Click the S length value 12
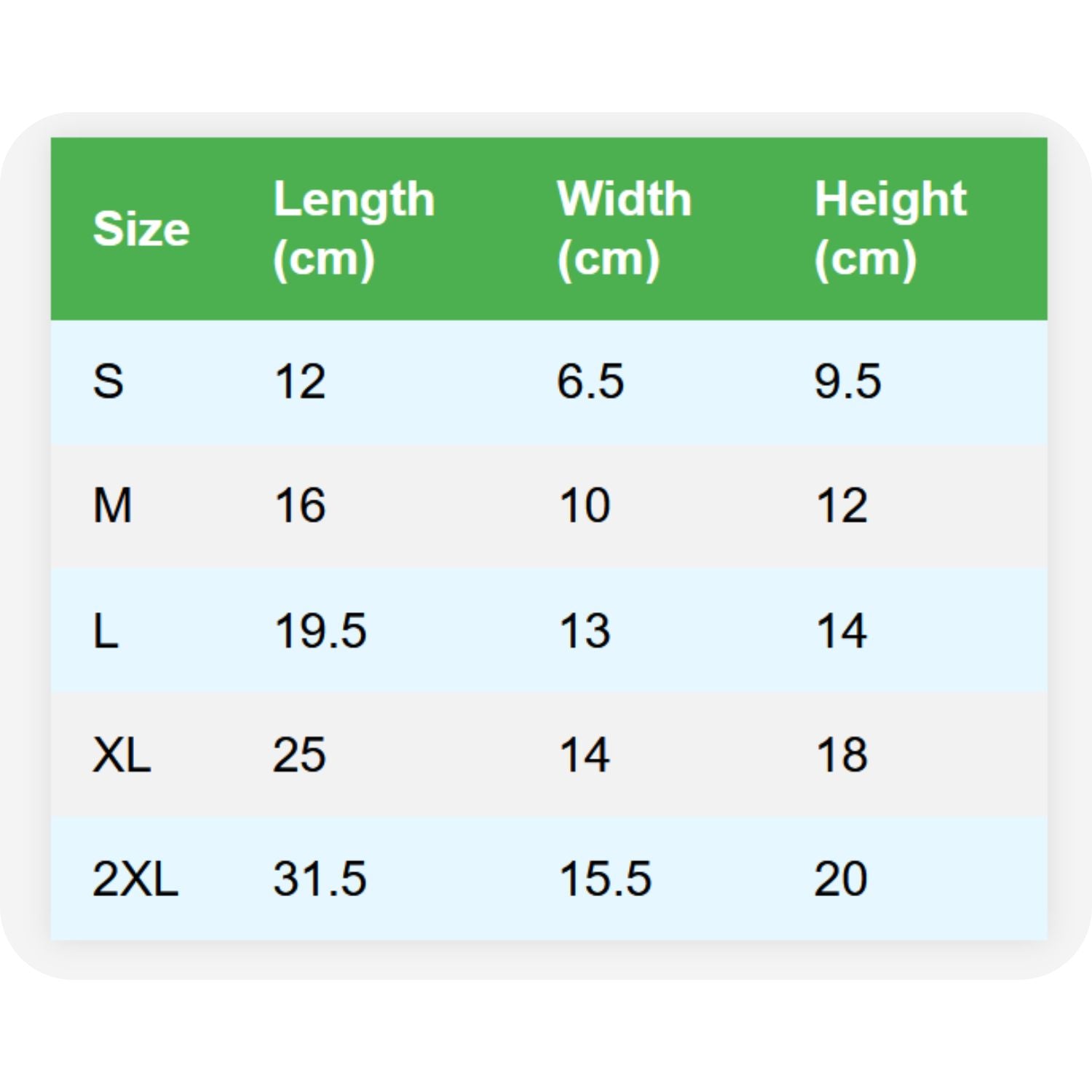Screen dimensions: 1092x1092 [x=299, y=381]
